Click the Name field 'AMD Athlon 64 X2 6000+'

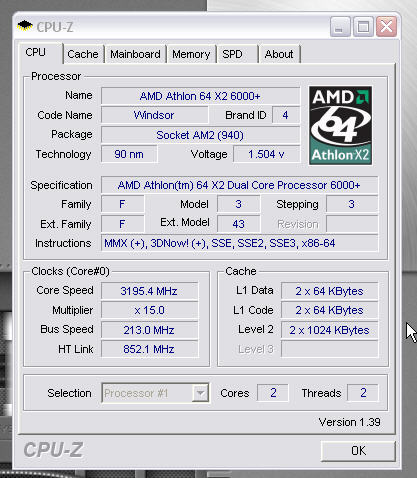tap(200, 96)
